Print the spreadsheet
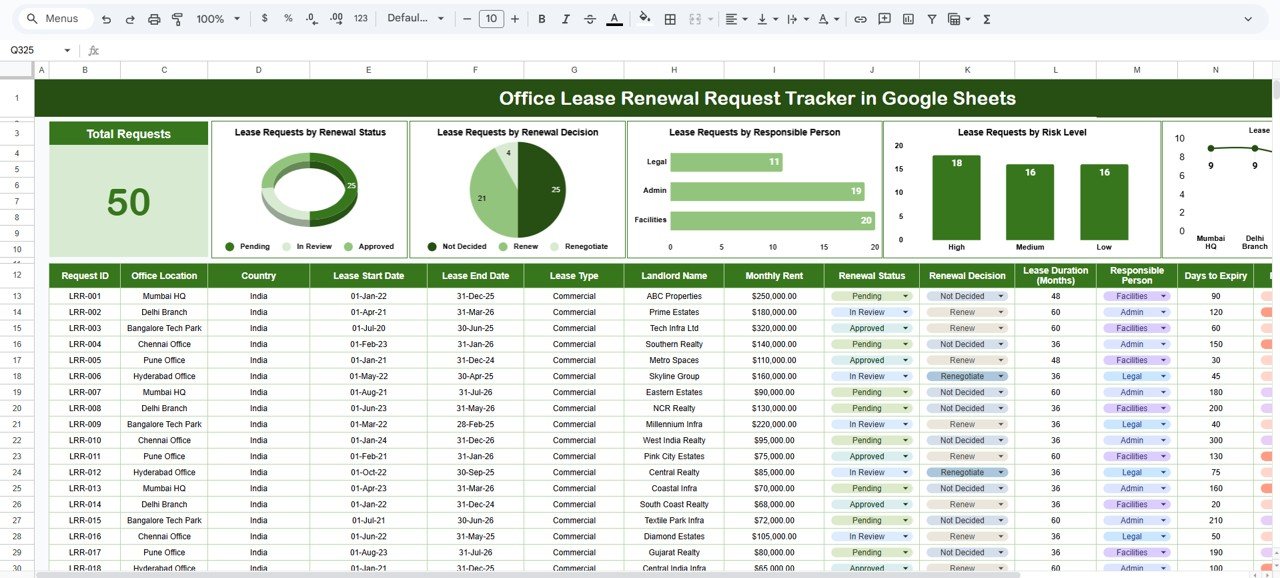The width and height of the screenshot is (1280, 578). [x=152, y=18]
